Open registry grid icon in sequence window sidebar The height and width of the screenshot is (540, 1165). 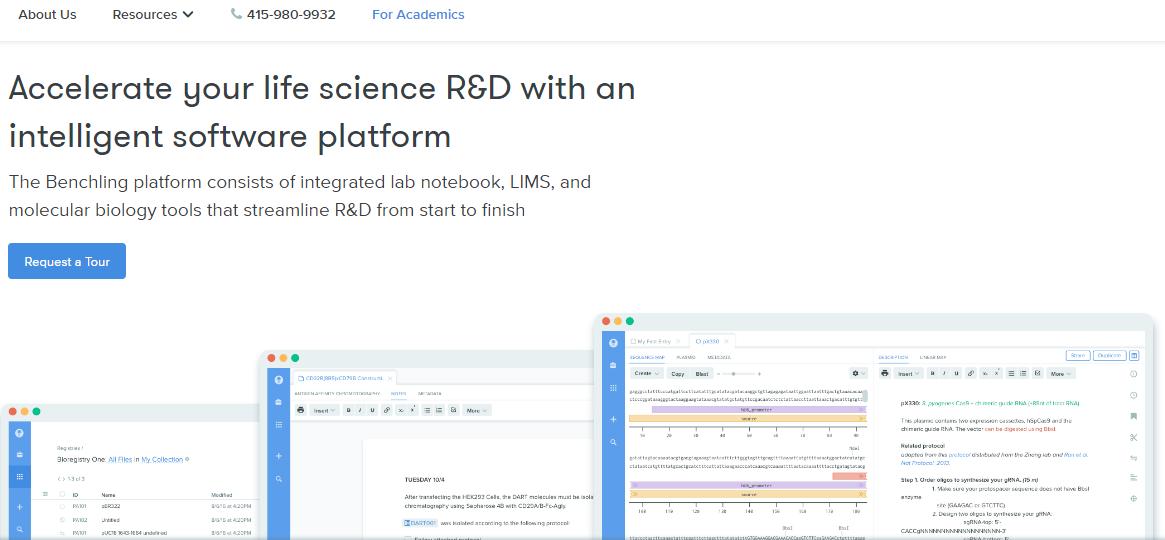613,388
